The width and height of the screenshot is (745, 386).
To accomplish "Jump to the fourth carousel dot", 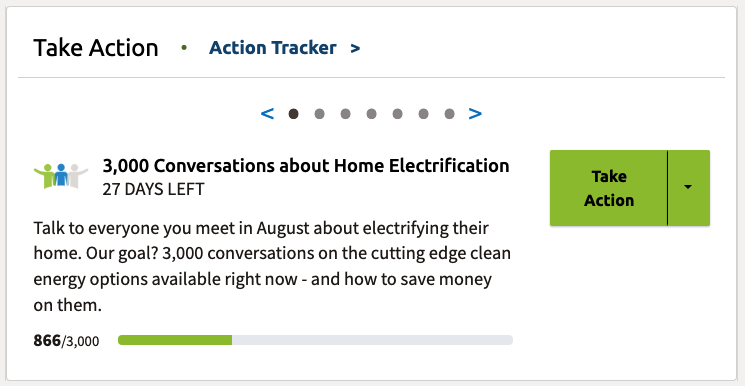I will pos(372,114).
